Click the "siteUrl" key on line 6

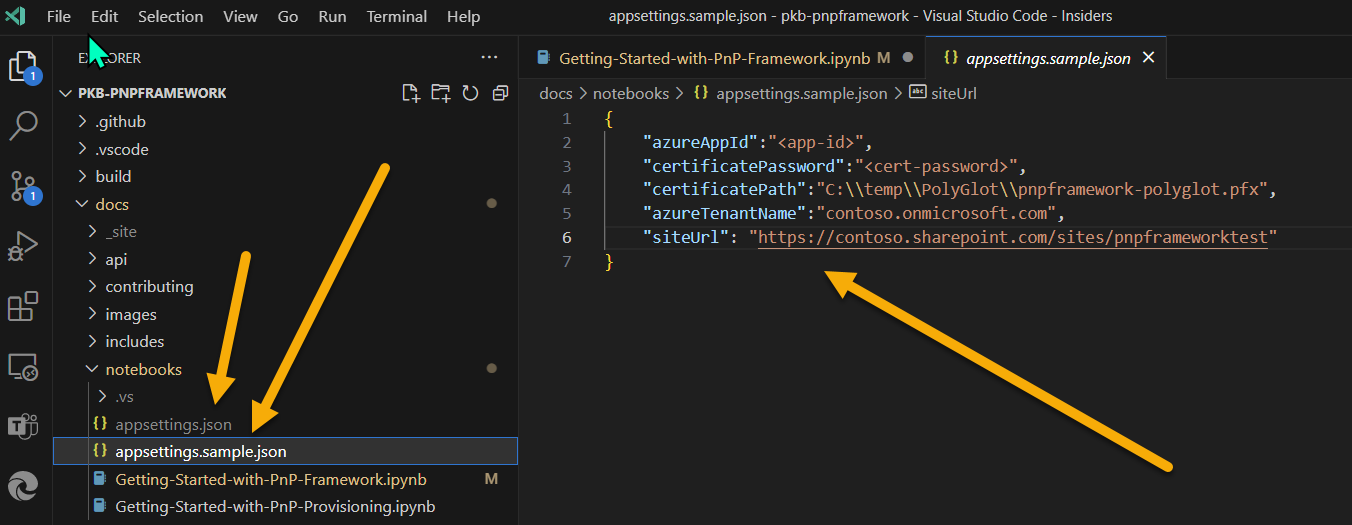tap(685, 238)
